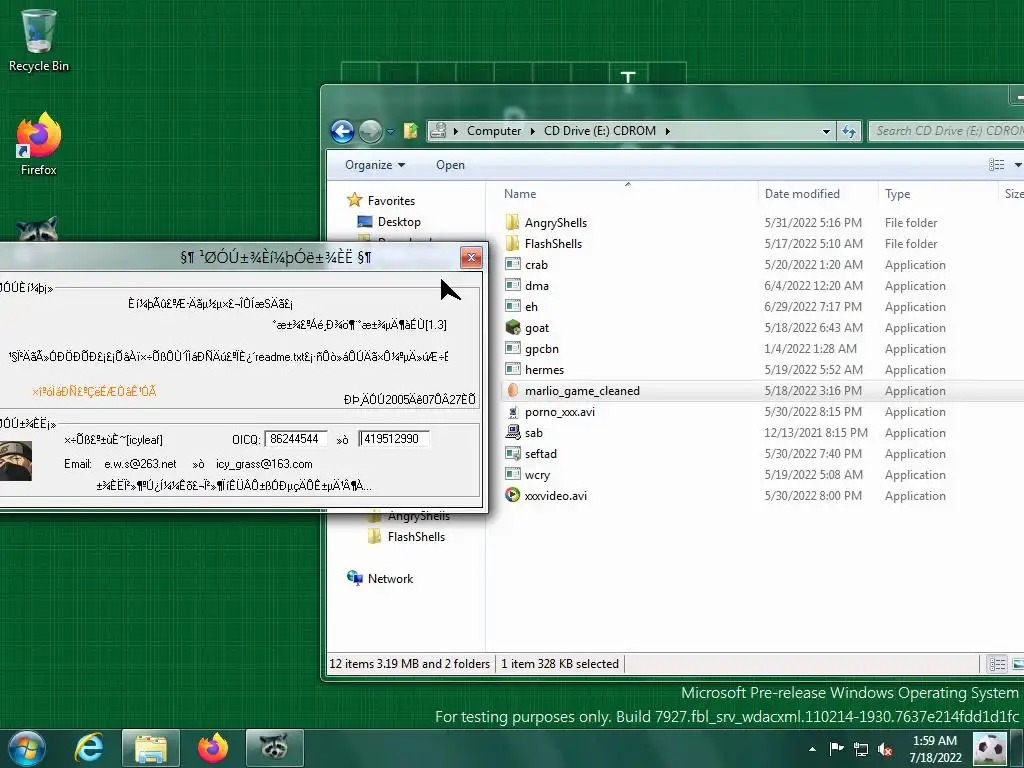Select the crab application icon
This screenshot has height=768, width=1024.
[513, 264]
